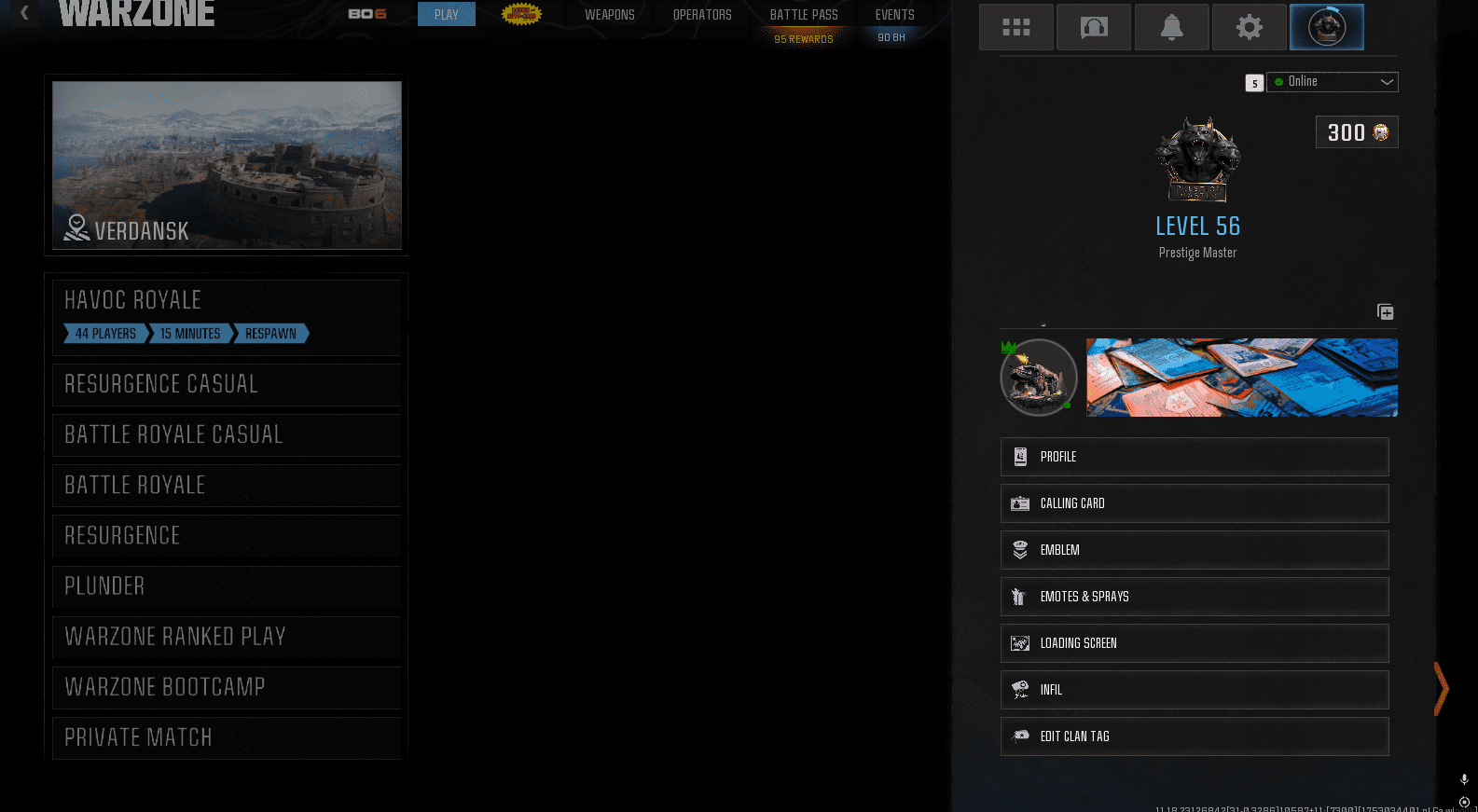
Task: Click the back arrow beside Warzone logo
Action: tap(25, 13)
